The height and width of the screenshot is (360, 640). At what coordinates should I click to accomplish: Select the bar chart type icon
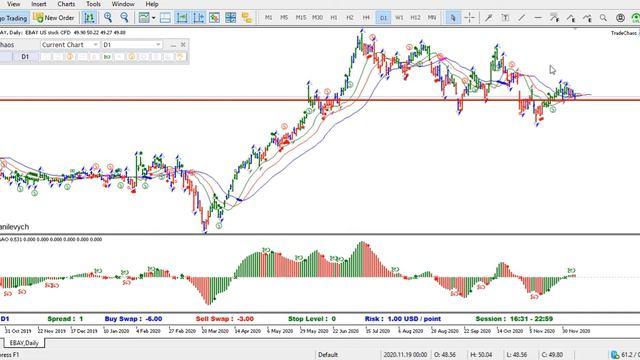[x=89, y=18]
